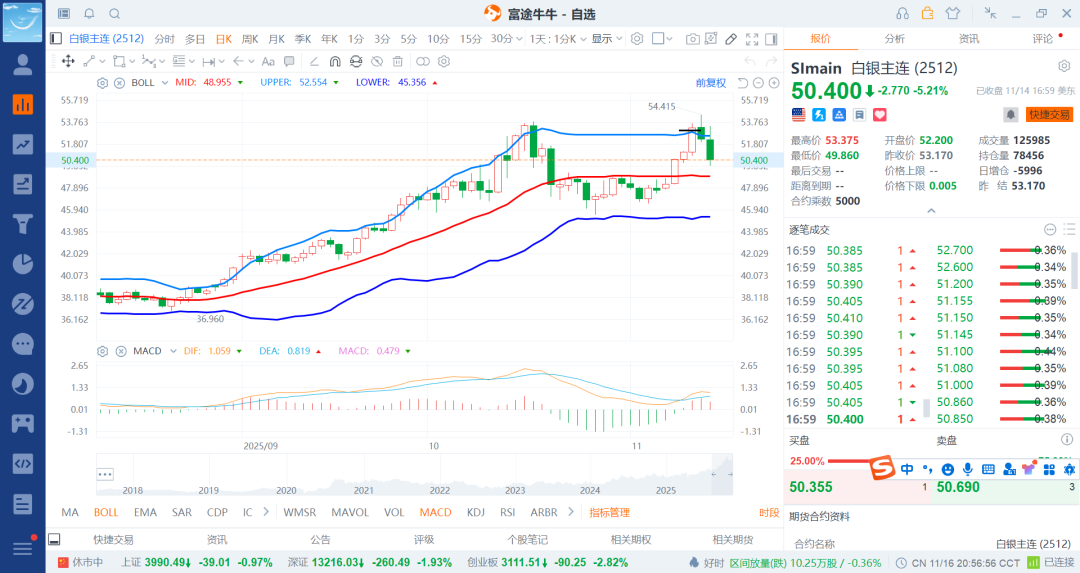Open the pie chart icon in sidebar
Screen dimensions: 1080x573
pos(23,264)
